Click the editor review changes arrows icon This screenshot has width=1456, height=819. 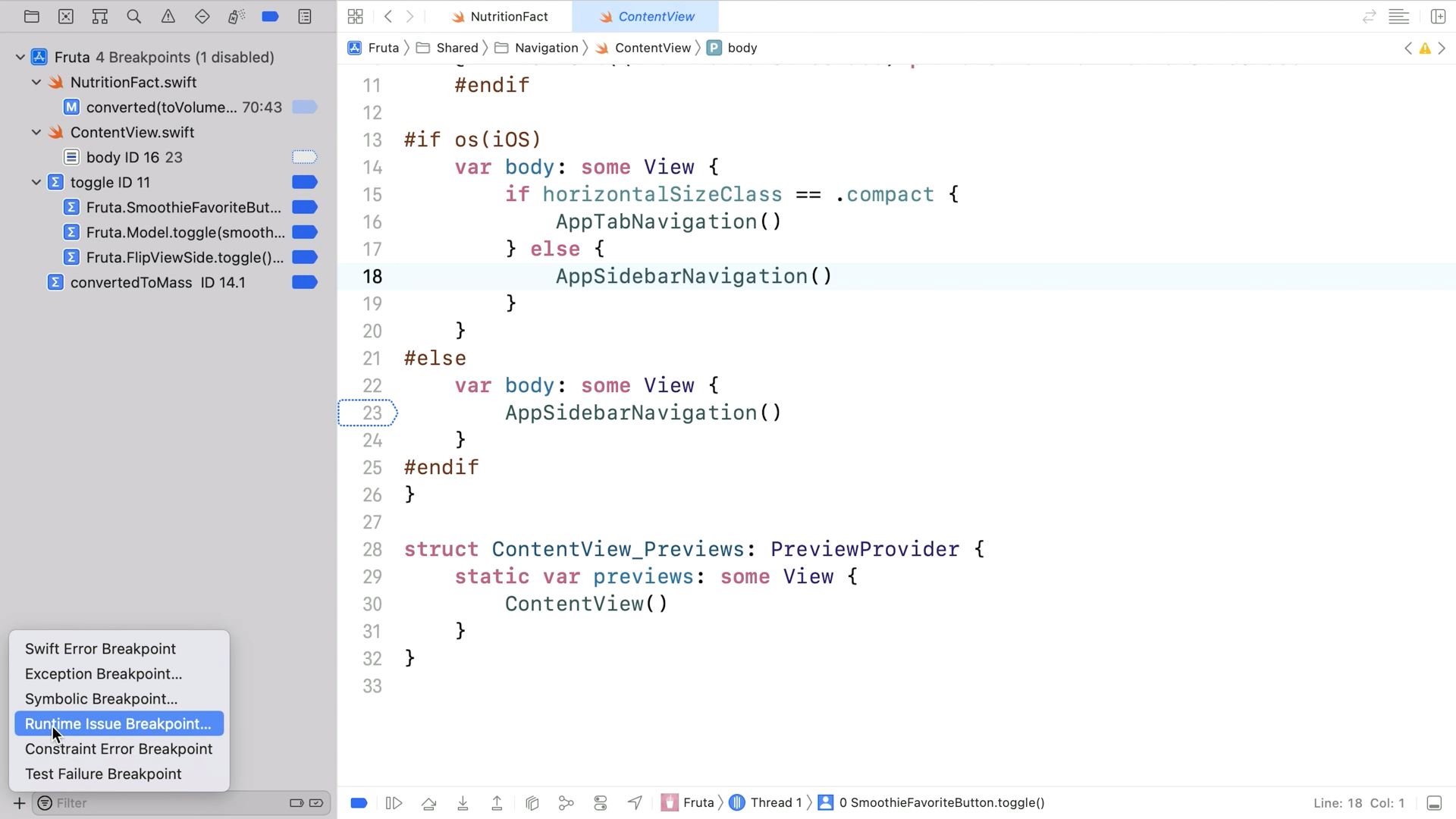[1369, 17]
